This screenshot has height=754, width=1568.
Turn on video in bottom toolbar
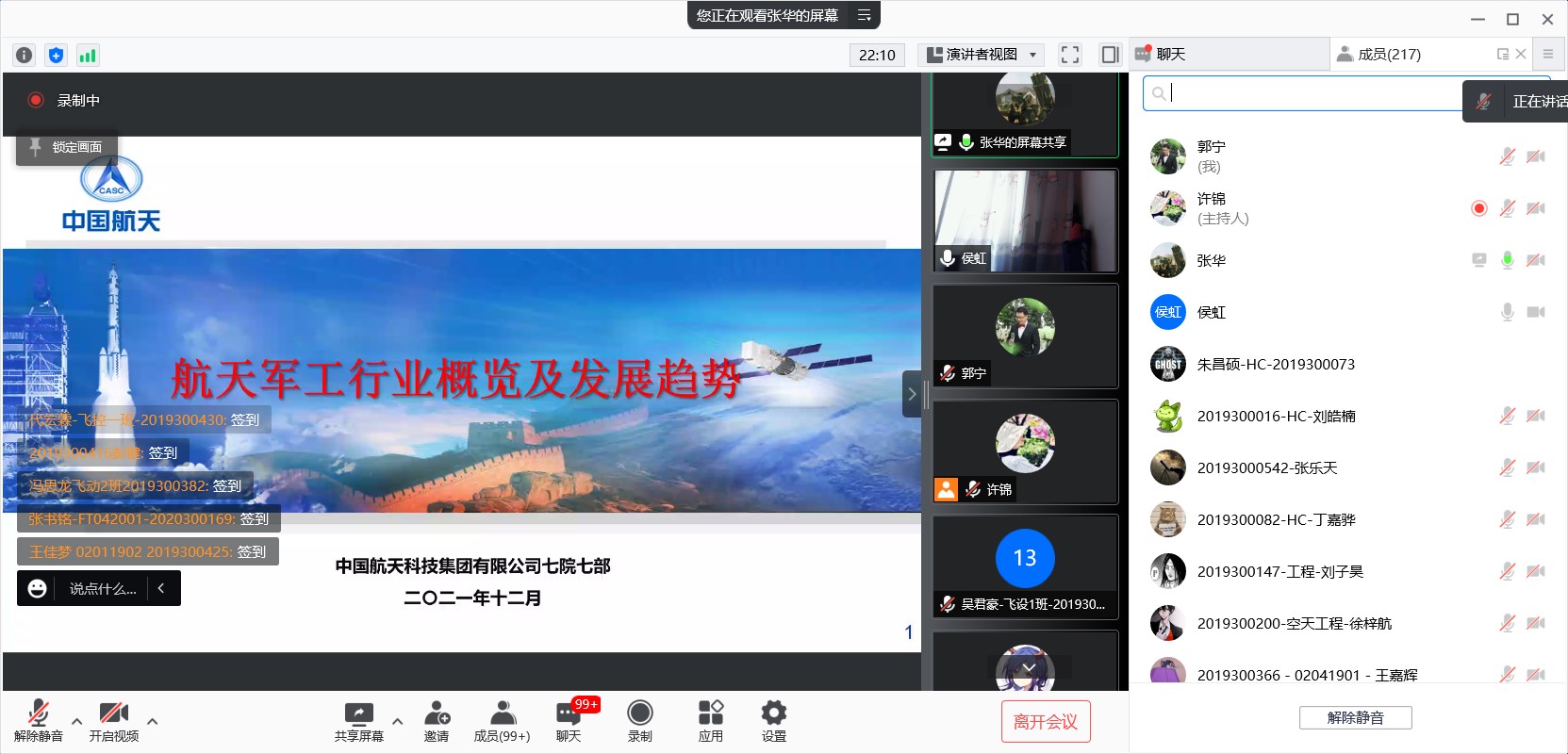pyautogui.click(x=113, y=721)
